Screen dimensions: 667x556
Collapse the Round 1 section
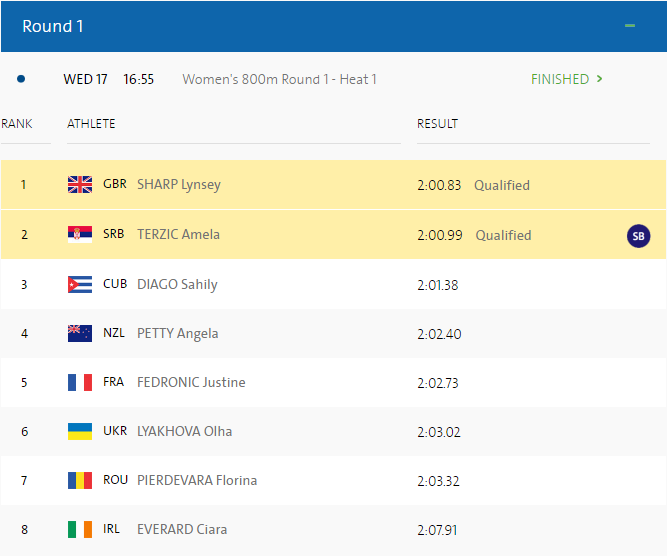click(630, 26)
